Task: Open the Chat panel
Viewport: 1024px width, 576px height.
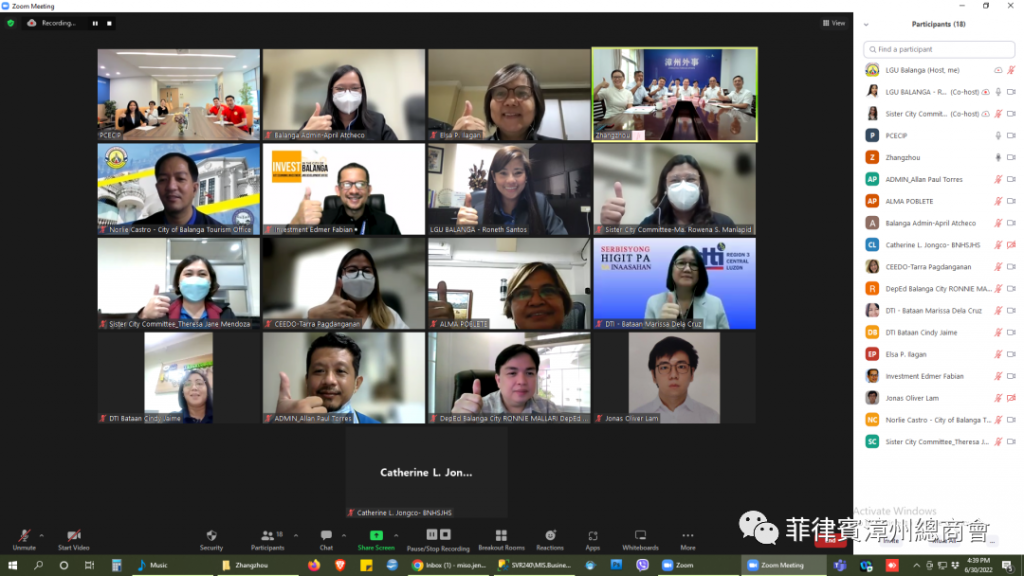Action: (x=326, y=539)
